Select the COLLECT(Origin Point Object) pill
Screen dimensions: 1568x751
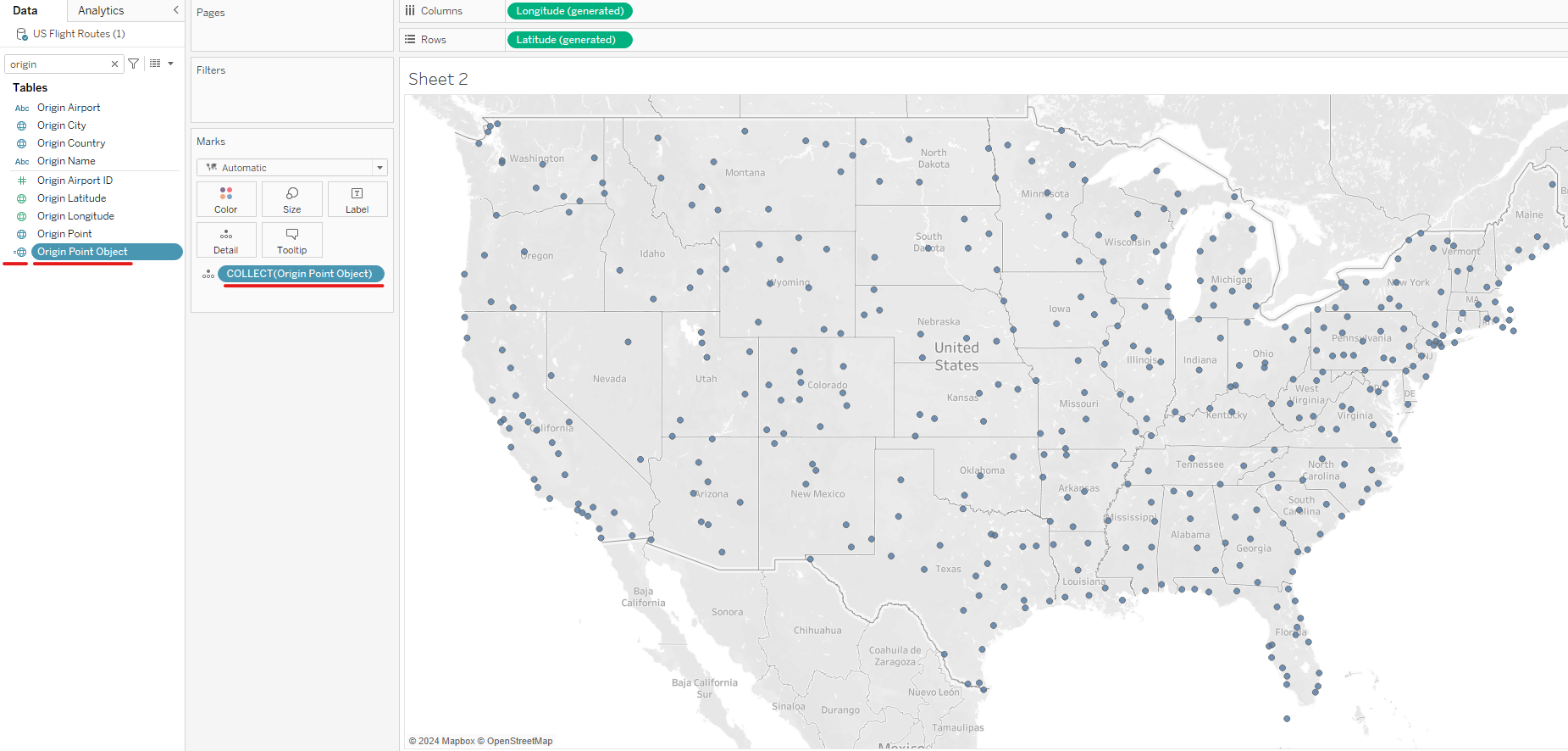301,274
